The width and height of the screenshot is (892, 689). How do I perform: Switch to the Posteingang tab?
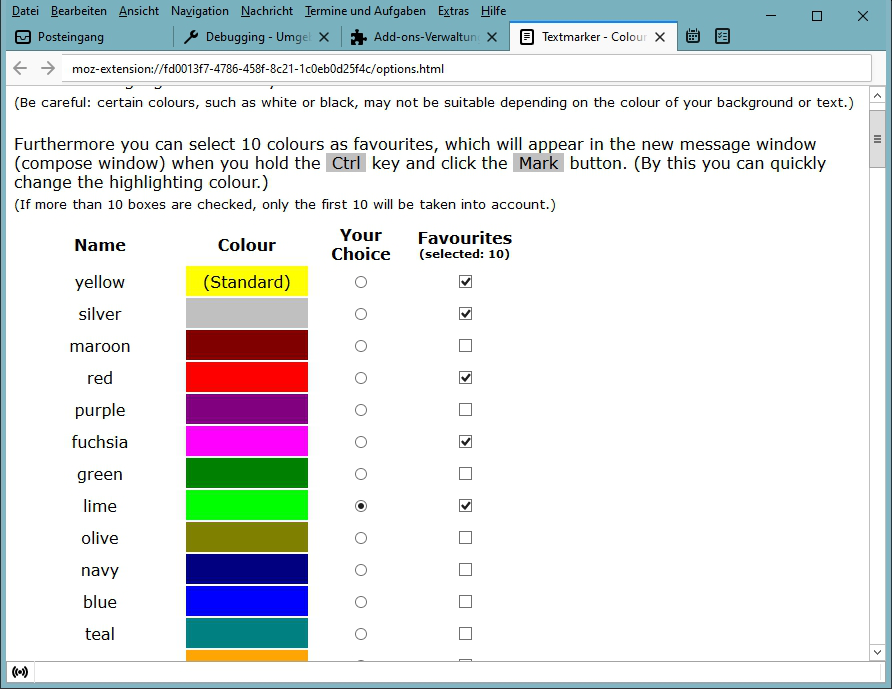(88, 37)
